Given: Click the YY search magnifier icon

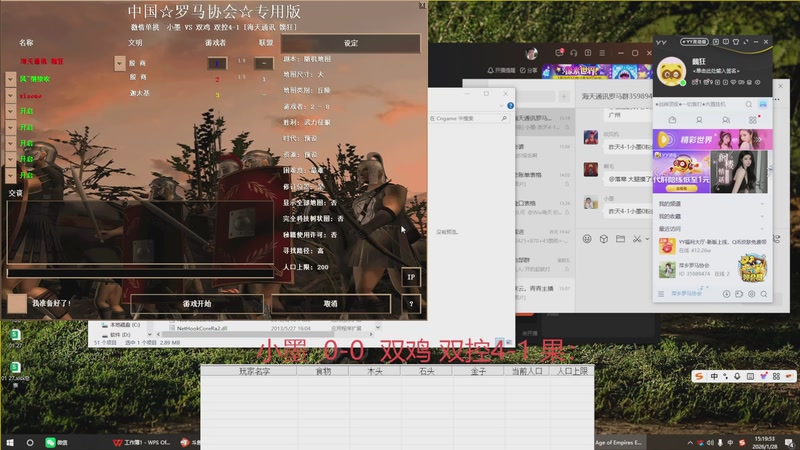Looking at the screenshot, I should [x=748, y=105].
